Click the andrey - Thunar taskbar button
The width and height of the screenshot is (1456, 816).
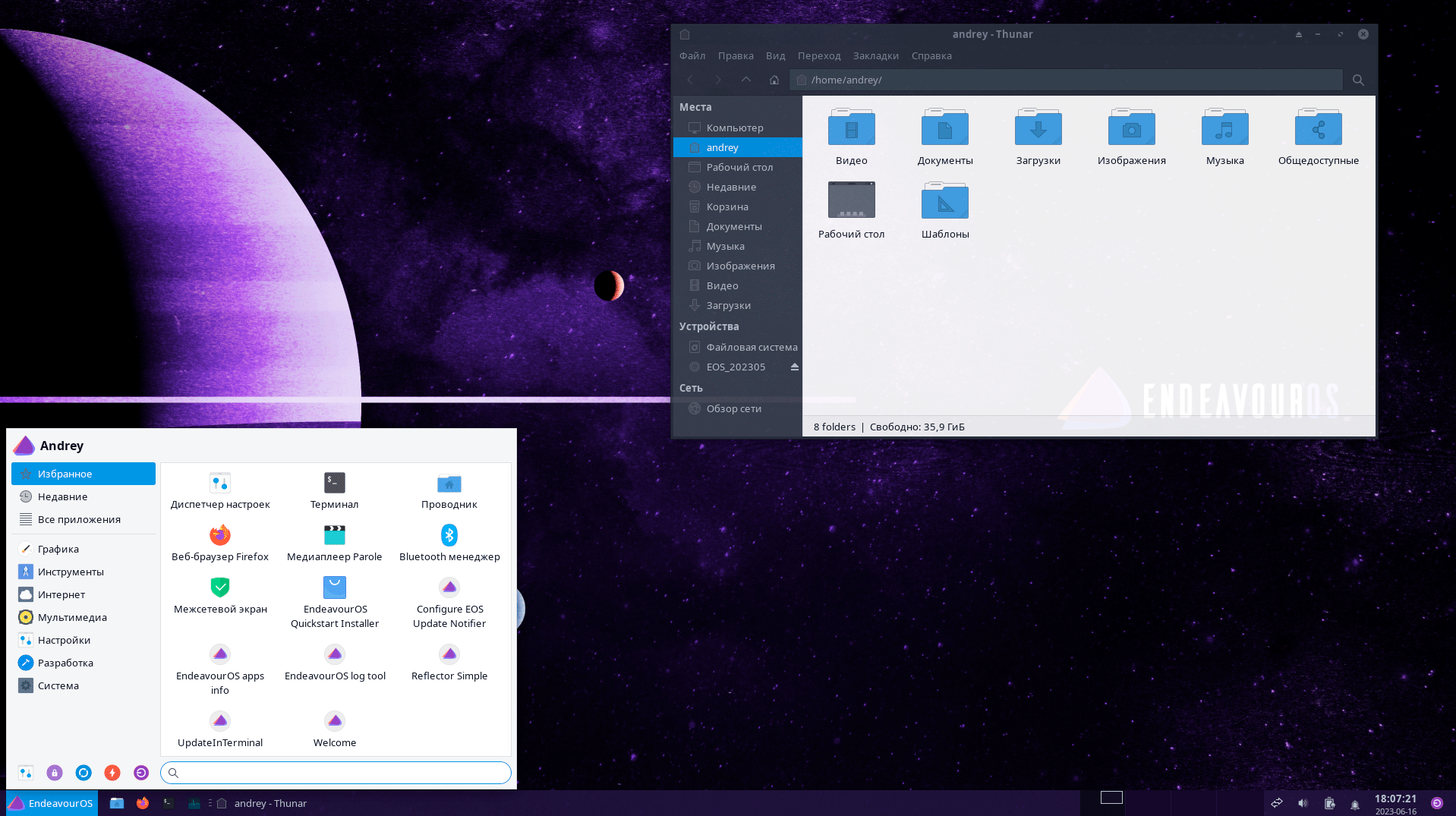[x=263, y=803]
